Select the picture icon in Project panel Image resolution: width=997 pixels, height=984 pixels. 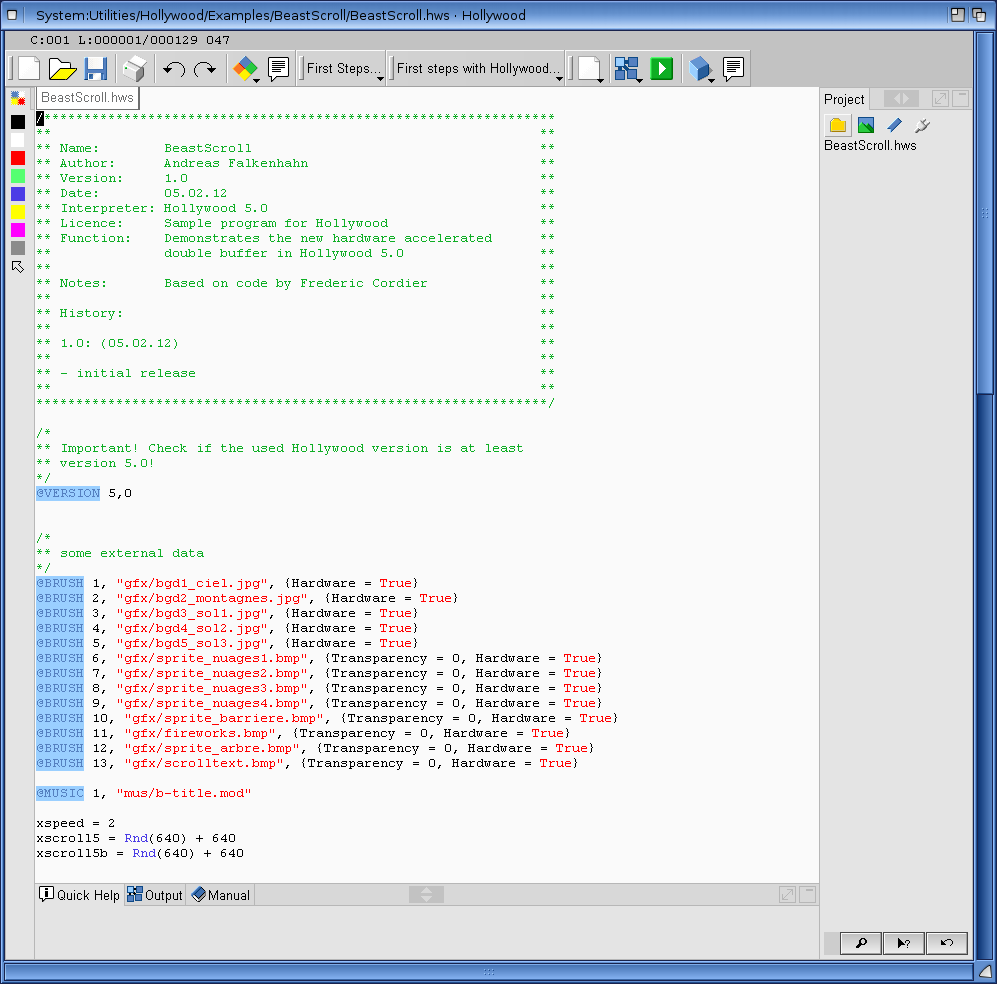[x=866, y=125]
